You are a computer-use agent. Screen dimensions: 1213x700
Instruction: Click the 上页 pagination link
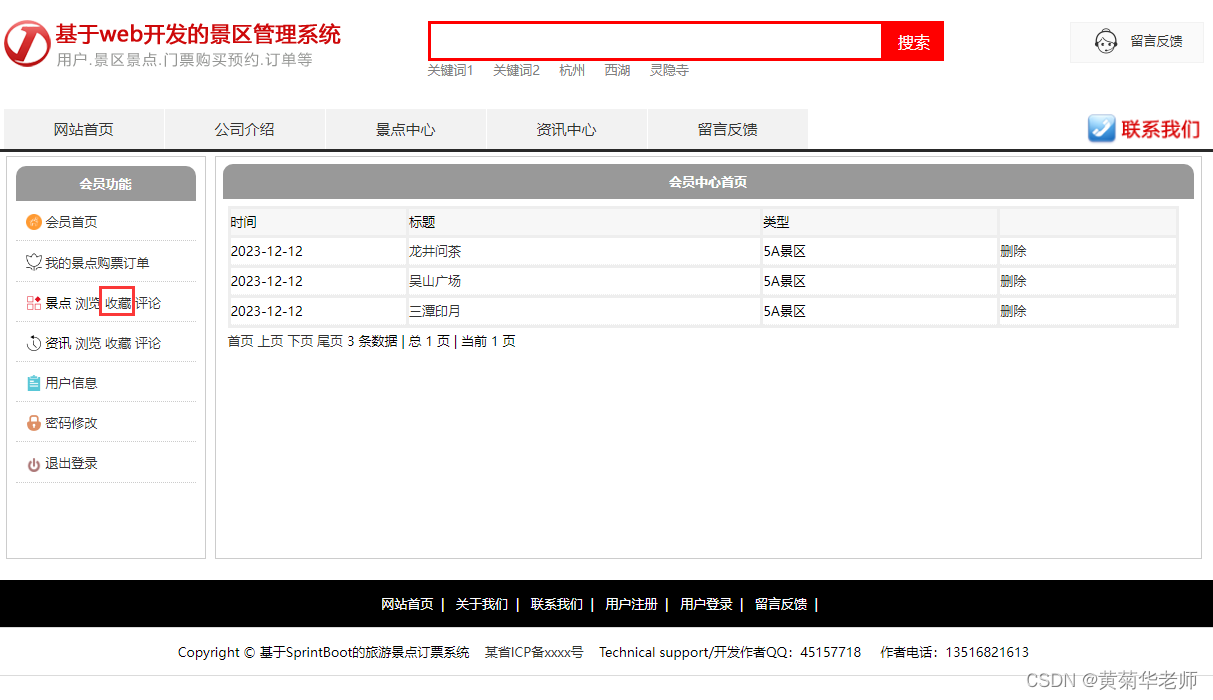tap(271, 341)
